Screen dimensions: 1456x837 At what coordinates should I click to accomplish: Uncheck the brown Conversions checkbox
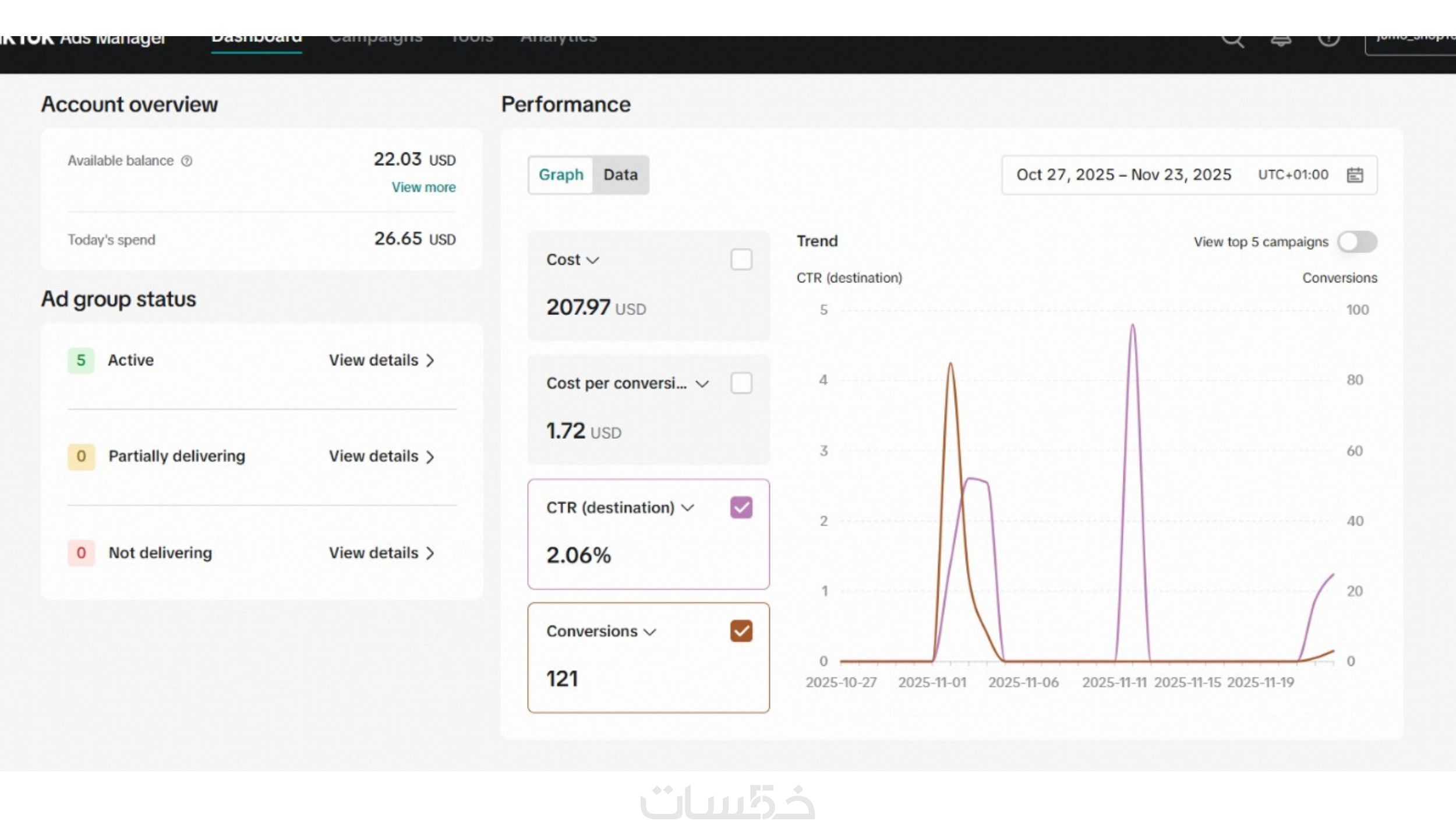[x=741, y=632]
